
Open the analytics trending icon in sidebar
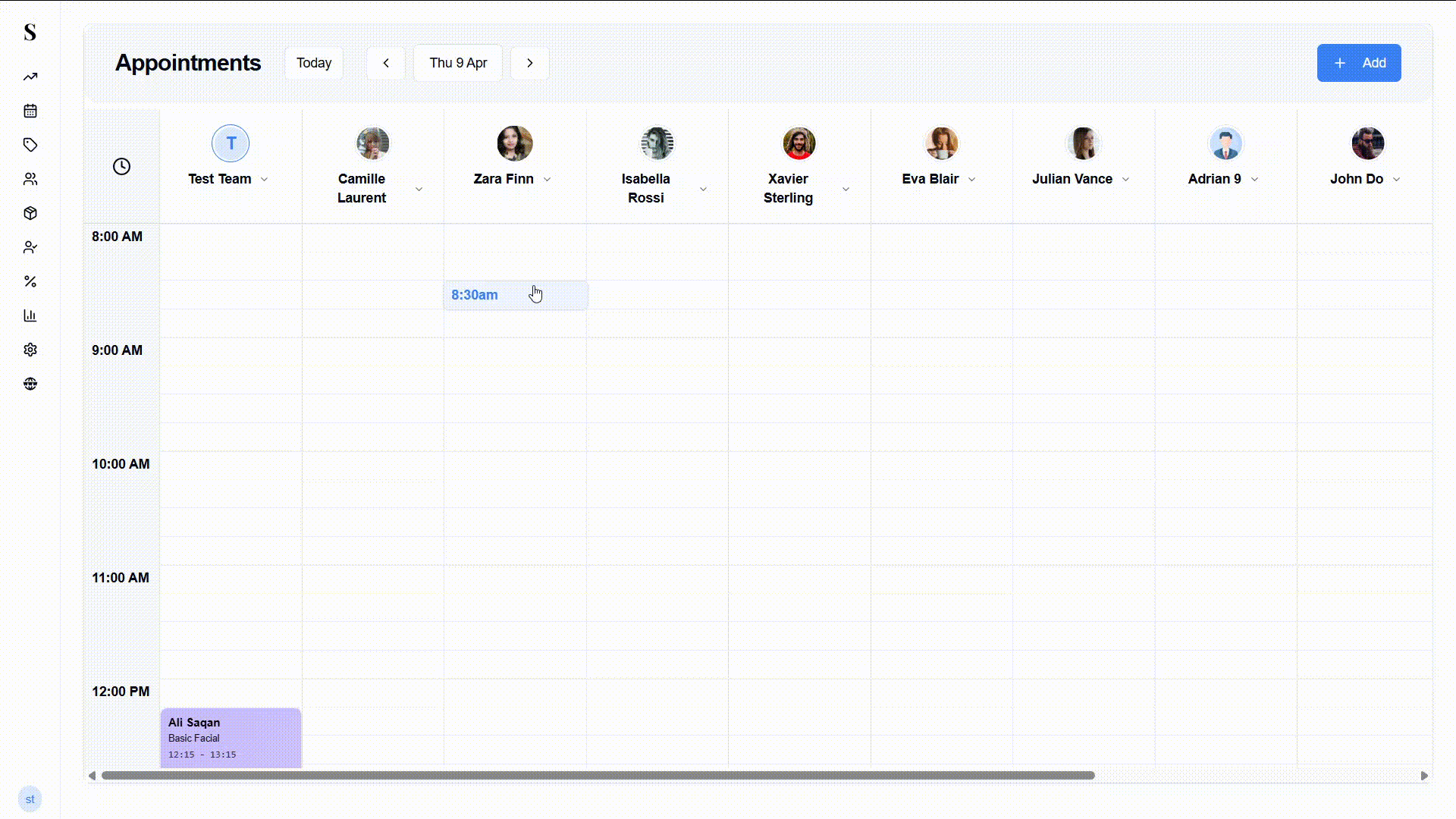click(30, 77)
